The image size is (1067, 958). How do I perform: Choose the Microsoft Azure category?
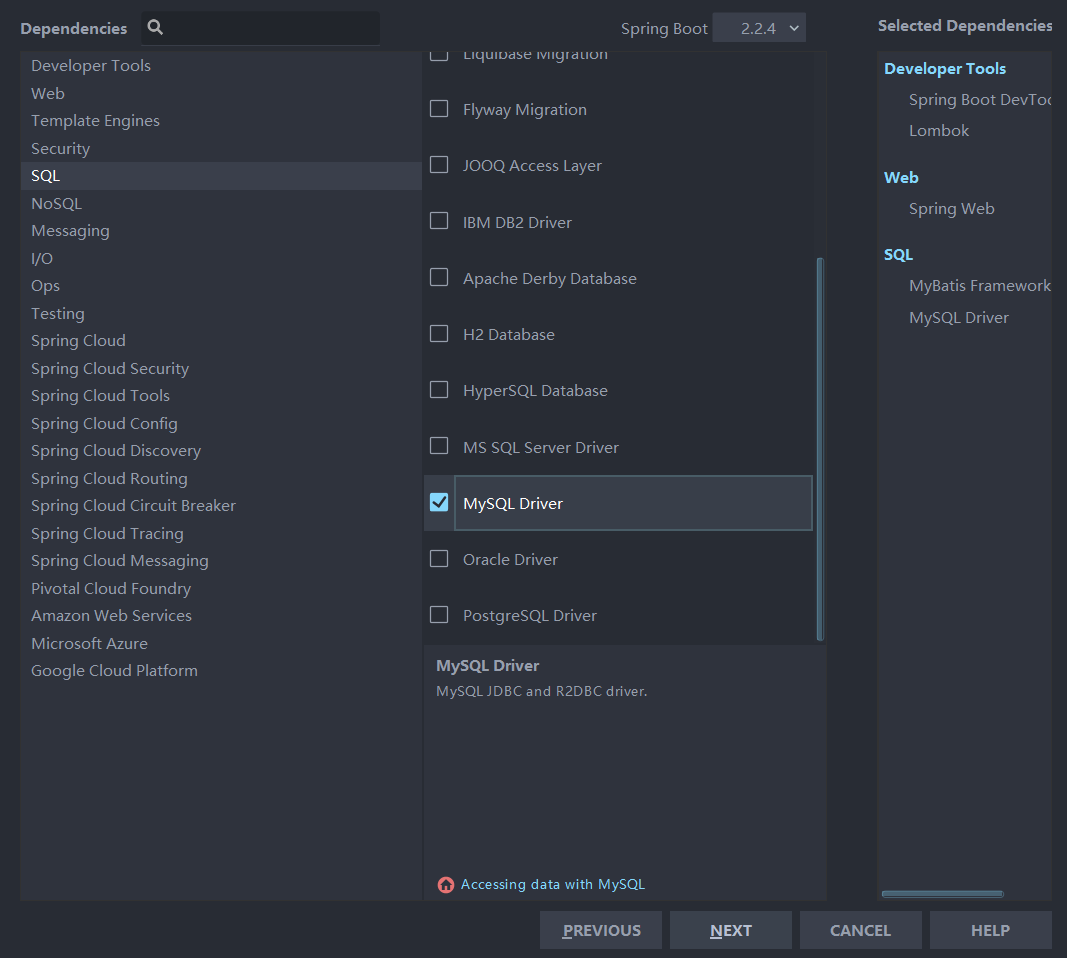click(221, 644)
